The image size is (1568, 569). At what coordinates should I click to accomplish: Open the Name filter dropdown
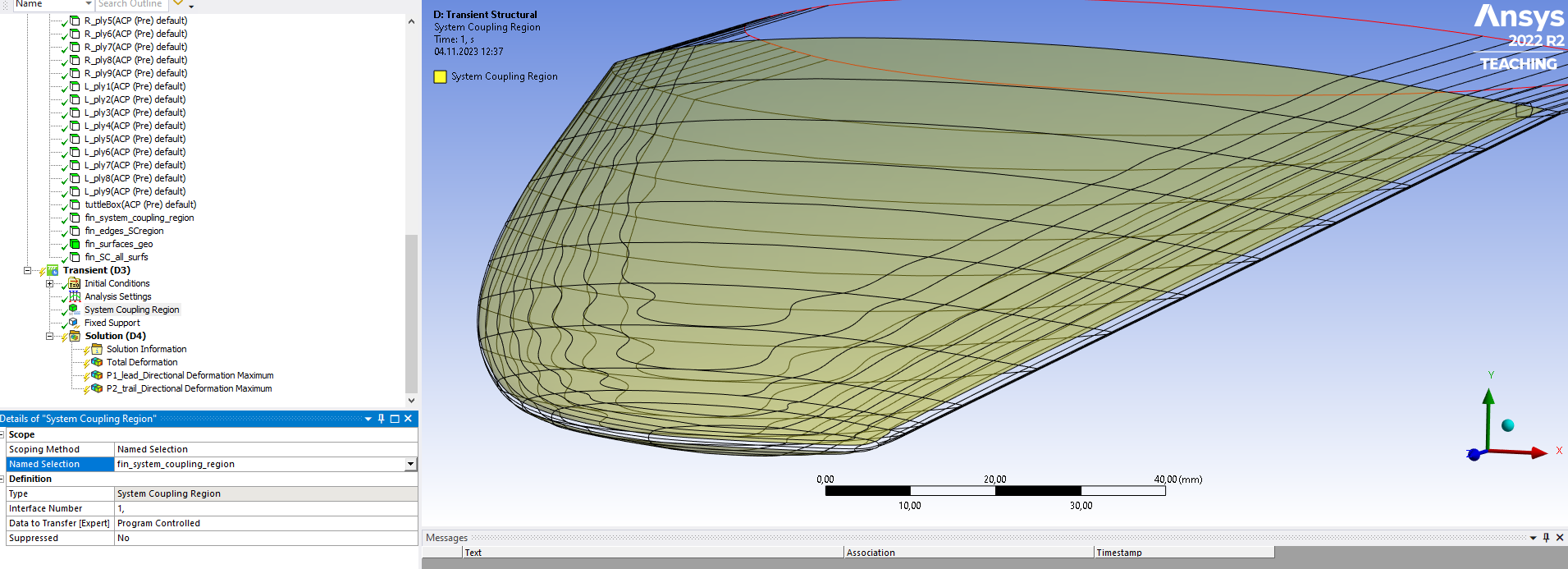(x=89, y=4)
